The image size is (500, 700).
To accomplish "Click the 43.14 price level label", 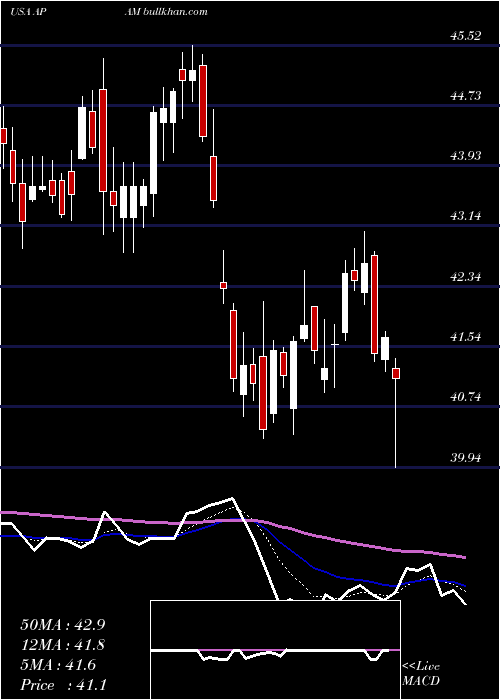I will 465,216.
